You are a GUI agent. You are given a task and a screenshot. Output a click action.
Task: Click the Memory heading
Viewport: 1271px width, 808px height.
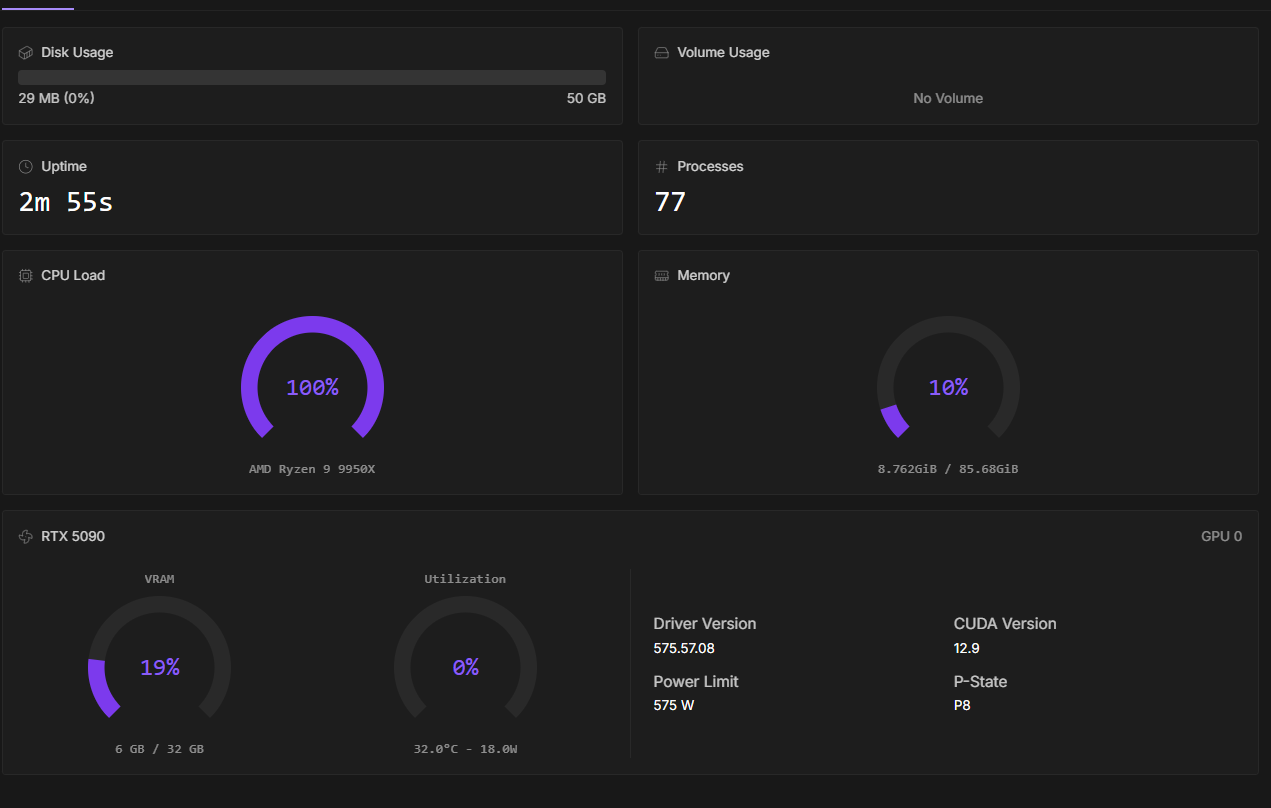pos(703,276)
